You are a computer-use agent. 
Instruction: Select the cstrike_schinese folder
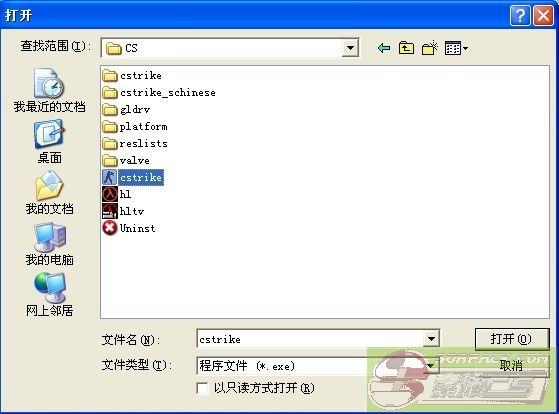coord(159,93)
